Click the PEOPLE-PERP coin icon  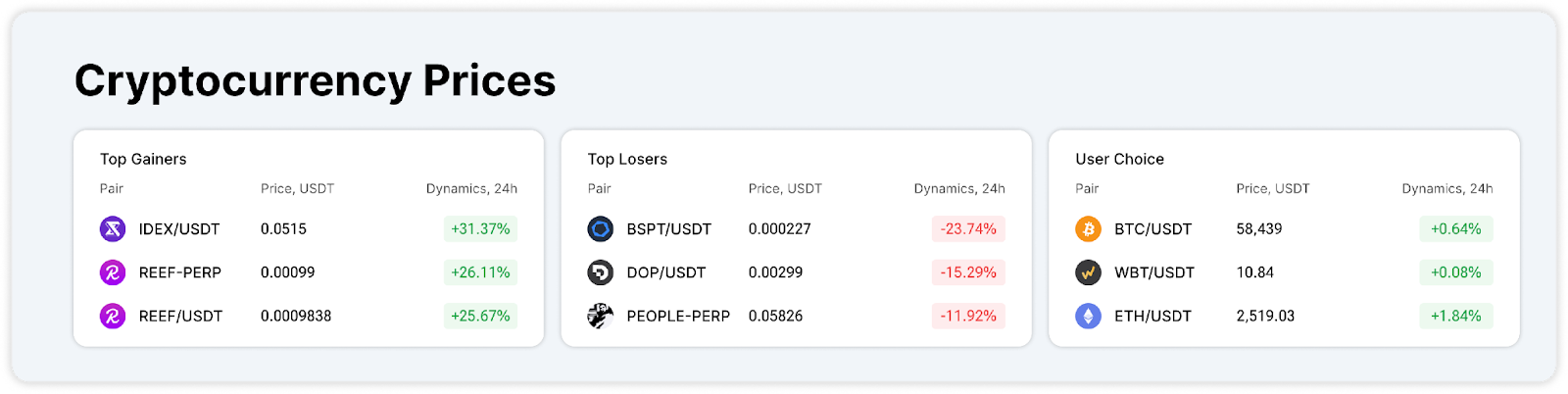pyautogui.click(x=600, y=316)
